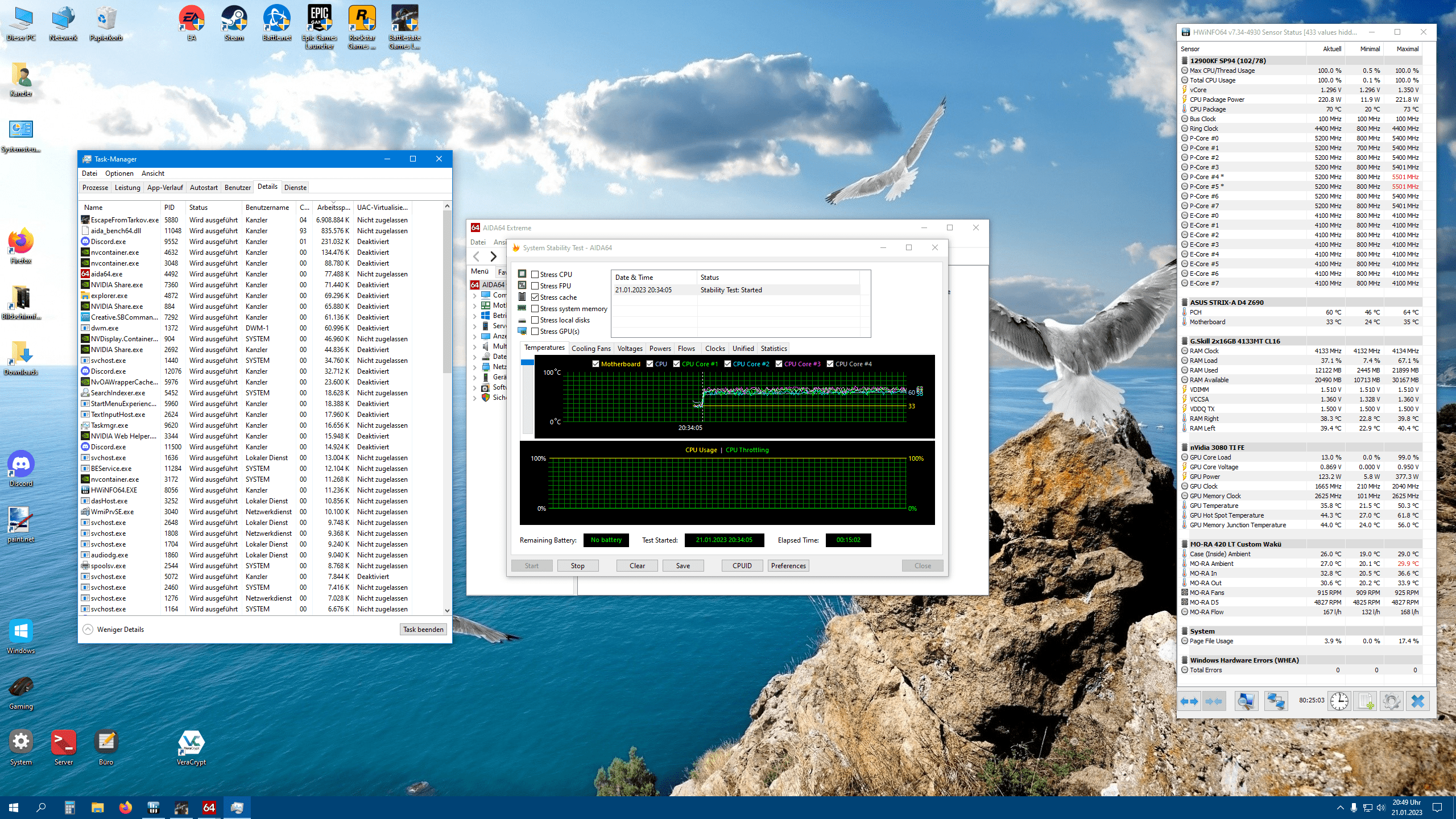Viewport: 1456px width, 819px height.
Task: Open EA desktop shortcut
Action: [x=192, y=23]
